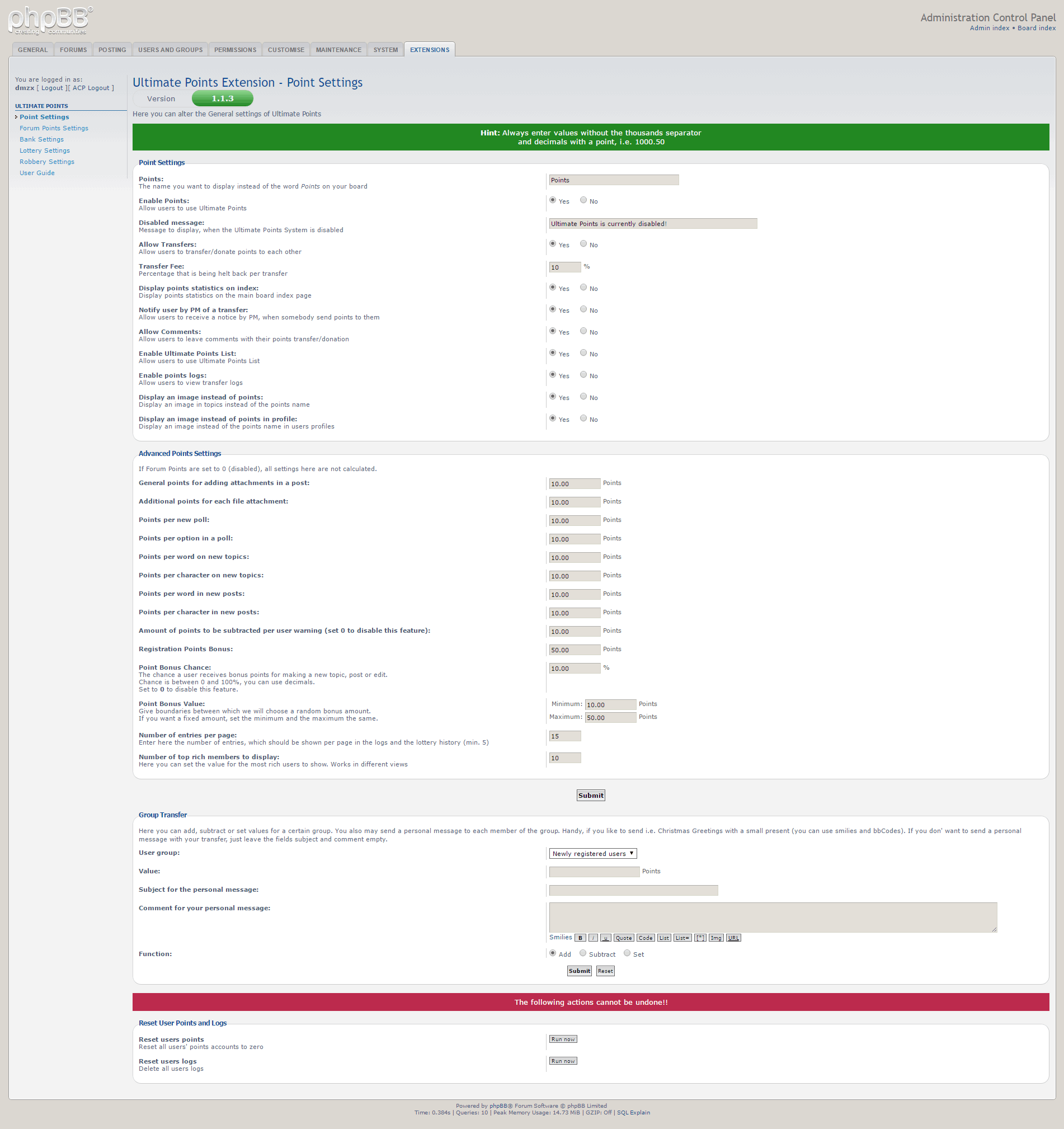Insert Quote BBCode tag
1064x1129 pixels.
pos(623,938)
